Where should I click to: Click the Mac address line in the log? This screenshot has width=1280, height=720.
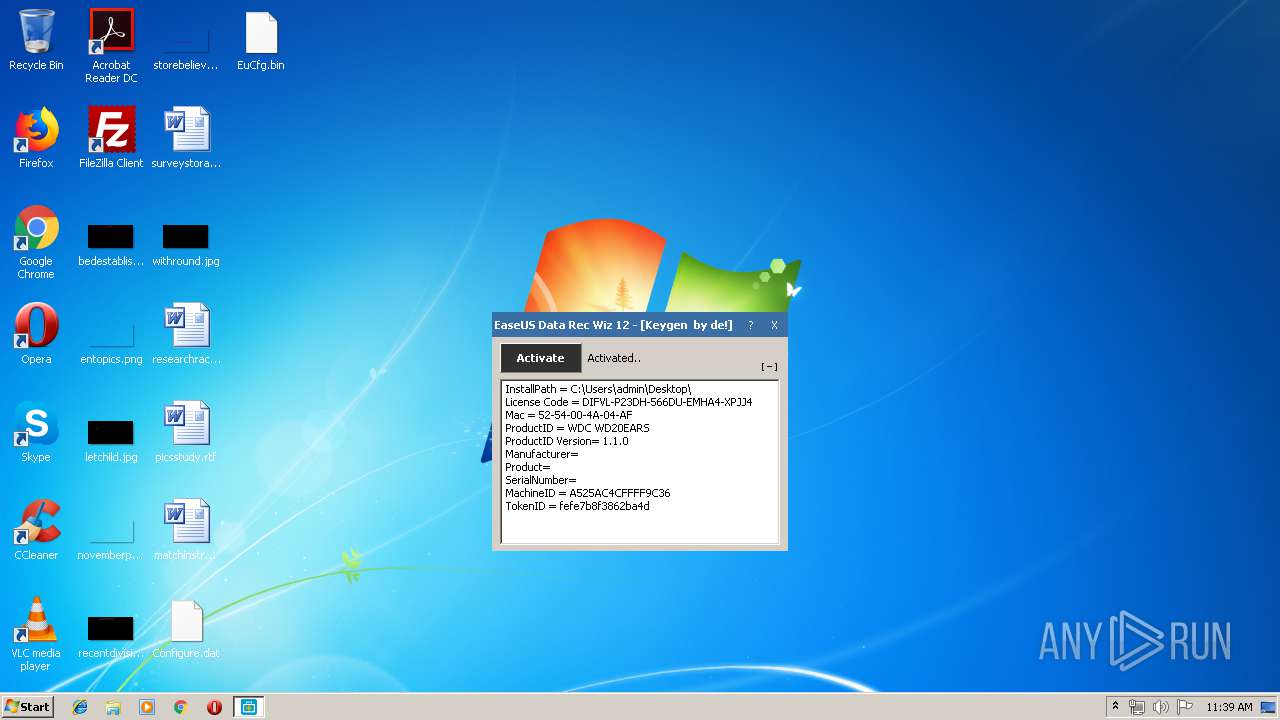568,415
